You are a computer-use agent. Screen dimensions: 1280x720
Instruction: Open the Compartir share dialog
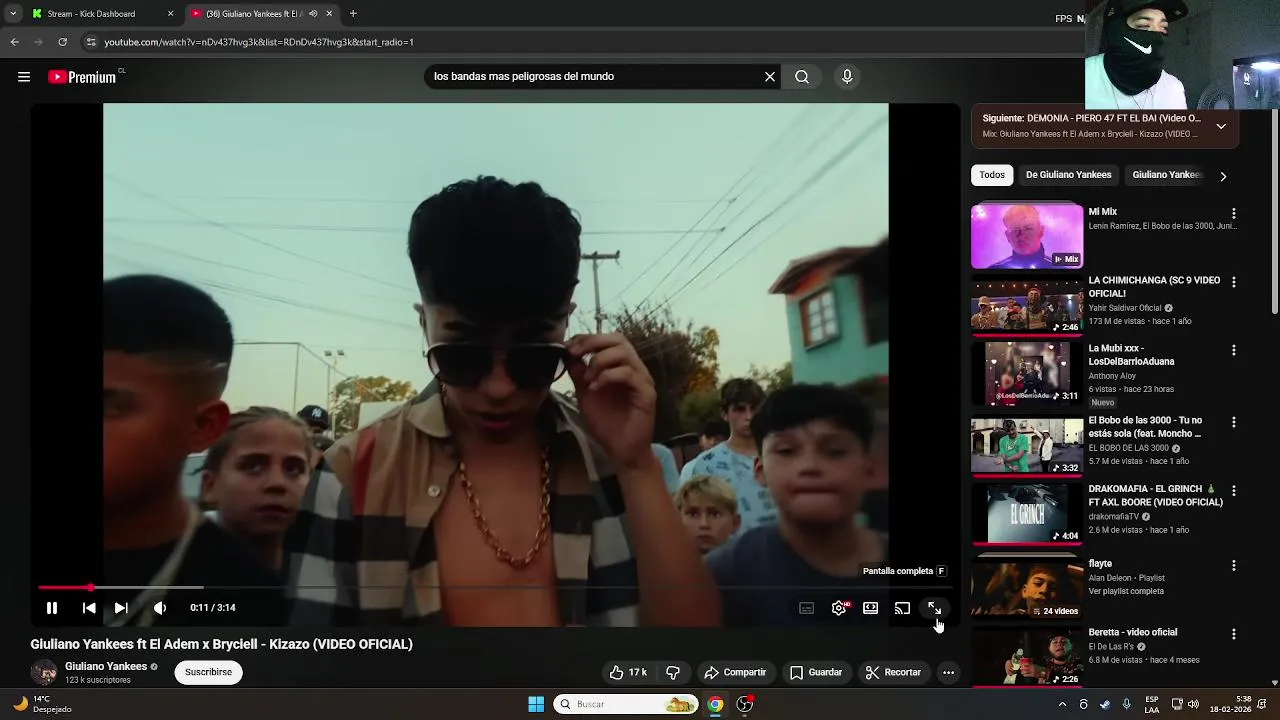[x=735, y=672]
